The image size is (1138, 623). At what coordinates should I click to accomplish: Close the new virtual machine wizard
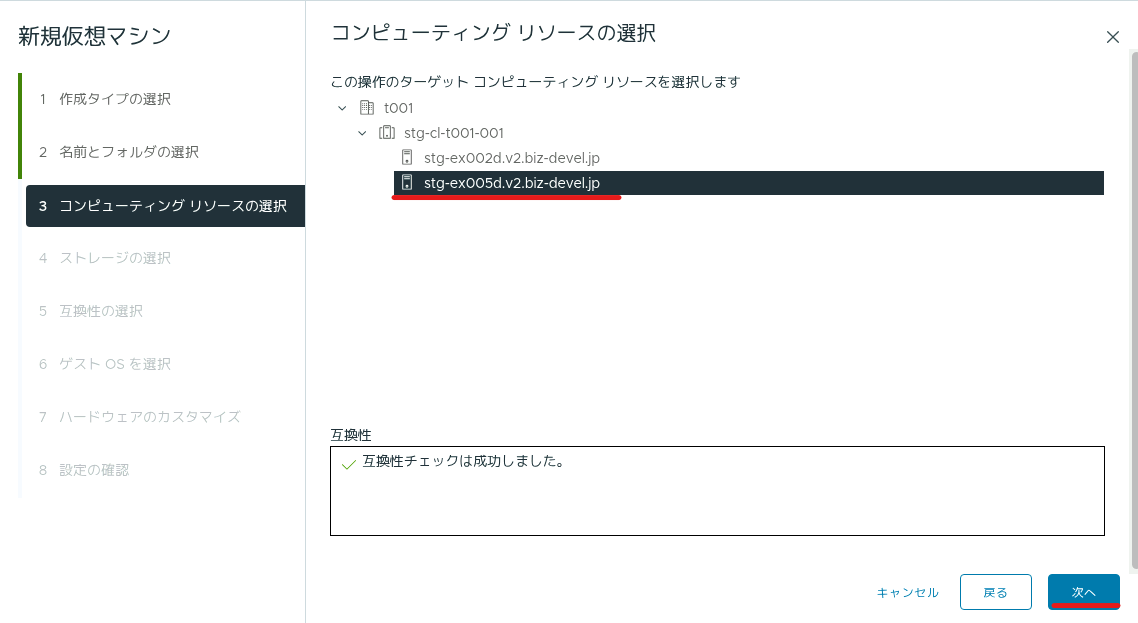pyautogui.click(x=1113, y=37)
